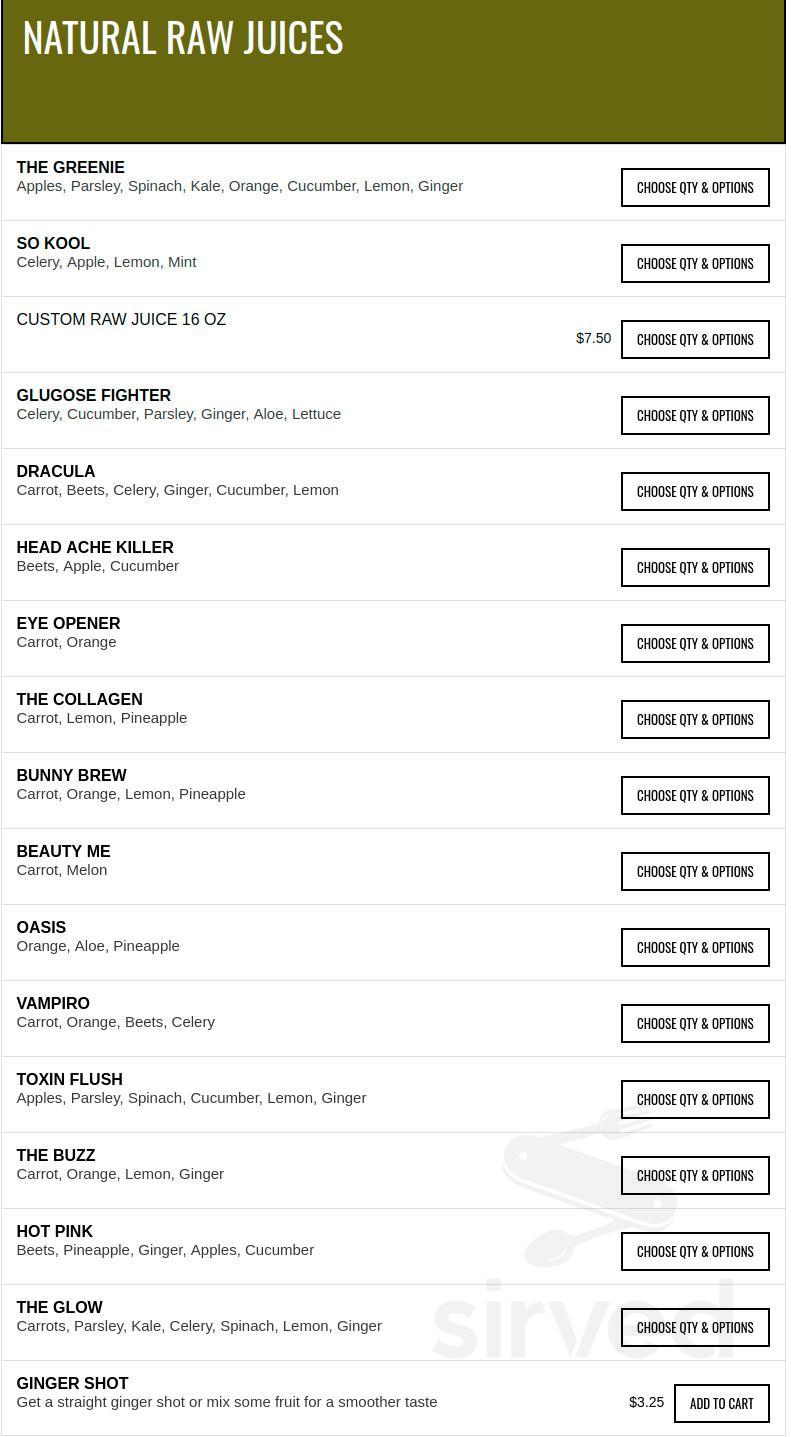Open The Buzz quantity options
Image resolution: width=791 pixels, height=1437 pixels.
click(695, 1176)
